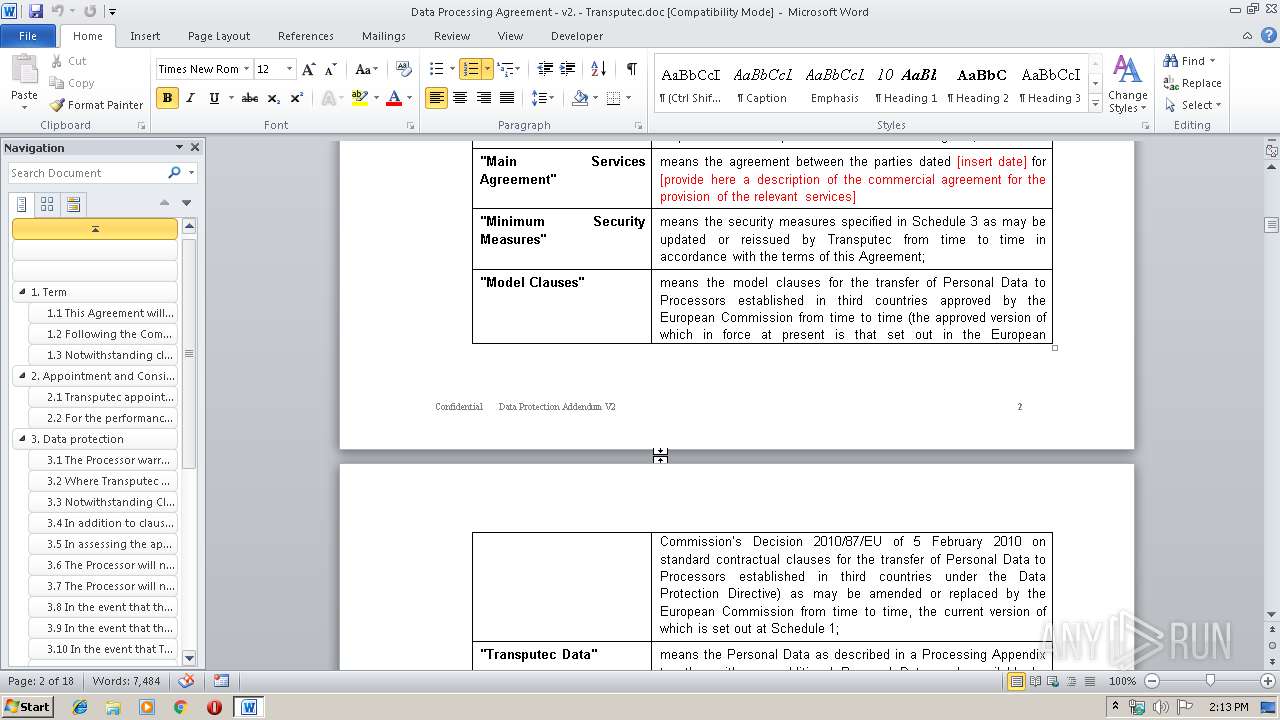
Task: Switch to the Page Layout tab
Action: point(219,36)
